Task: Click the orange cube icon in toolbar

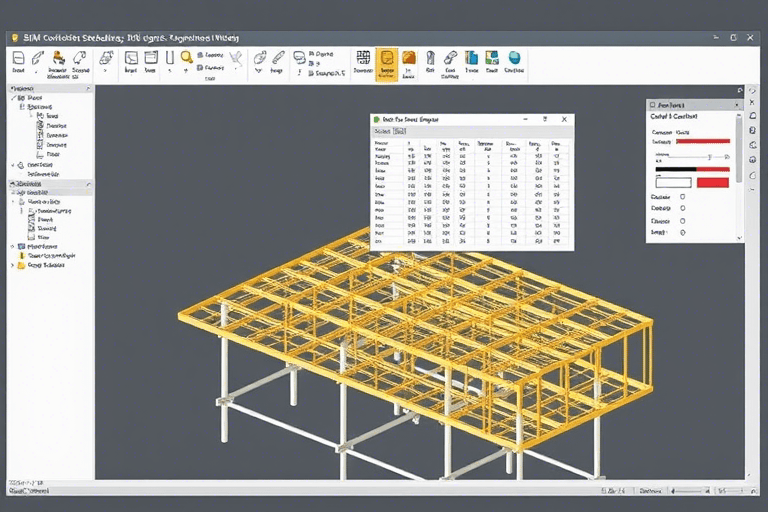Action: (x=409, y=58)
